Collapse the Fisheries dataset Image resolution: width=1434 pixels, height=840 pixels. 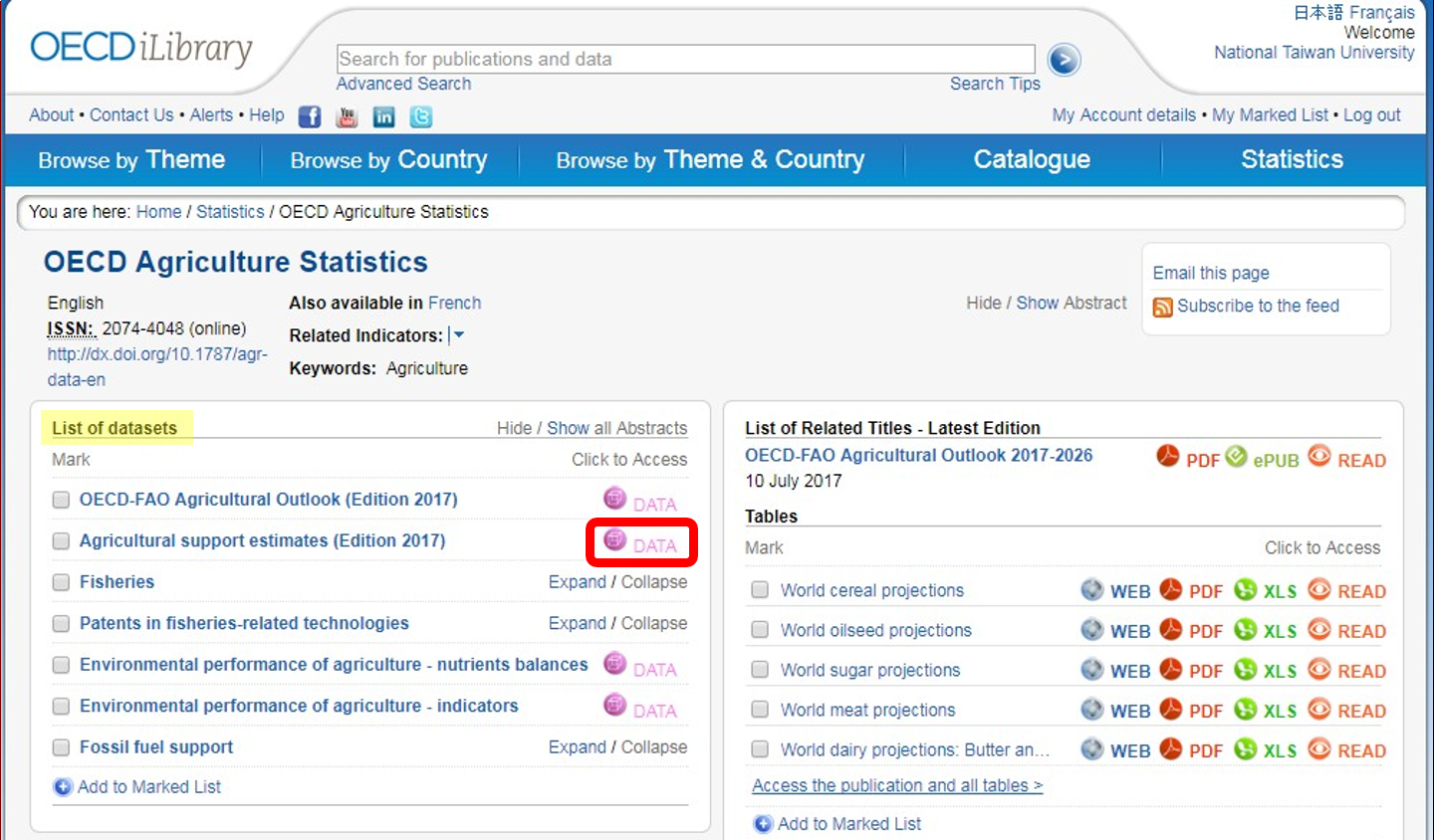[653, 582]
